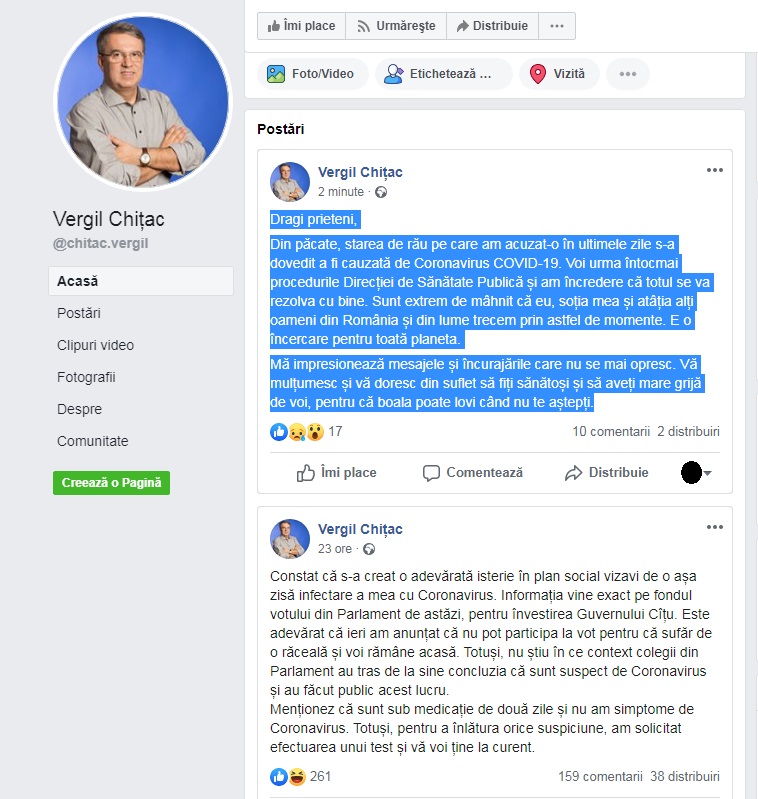Open the 10 comentarii link
The height and width of the screenshot is (799, 758).
611,432
